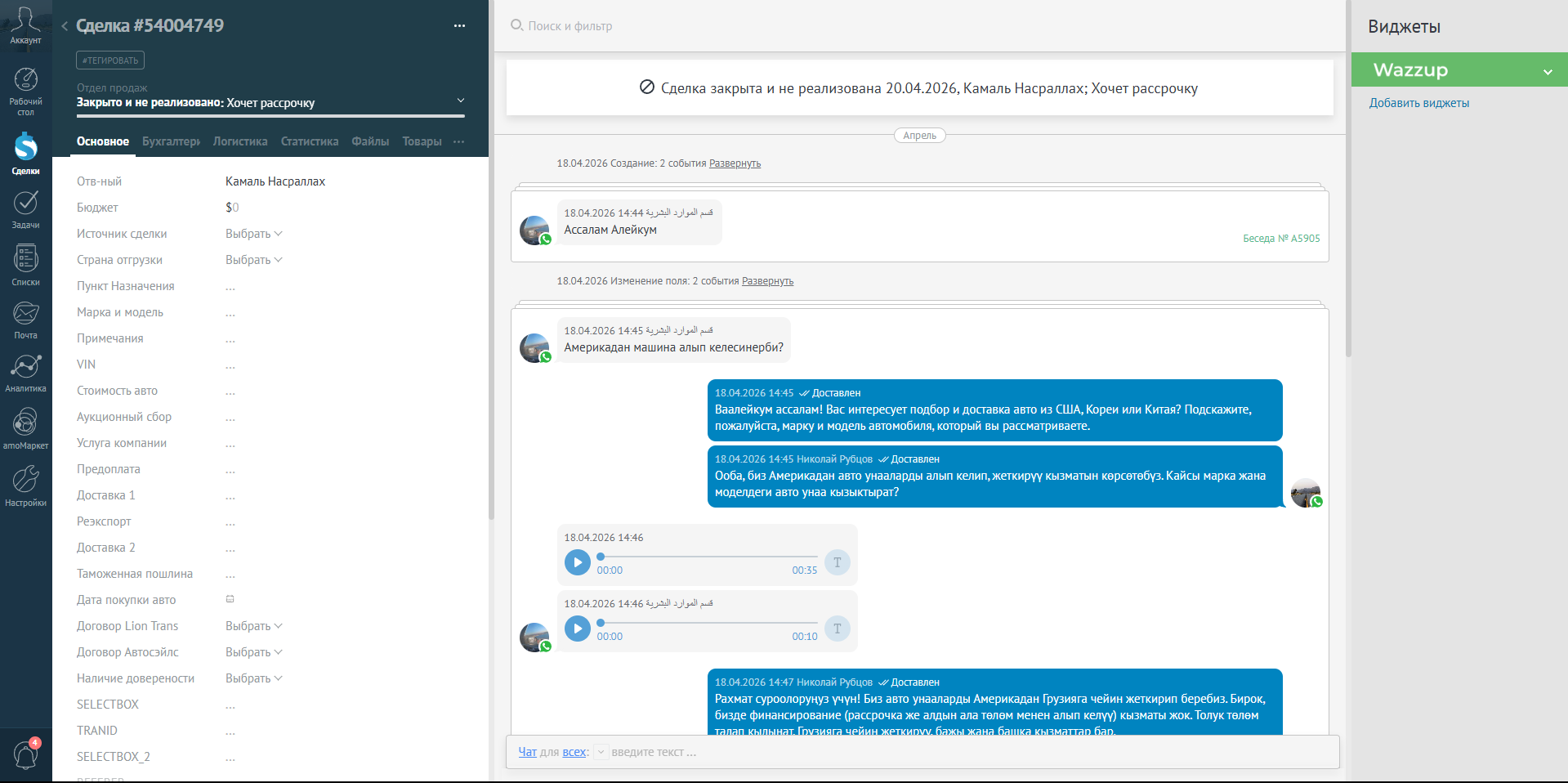Click the Стоимость авто field value
Image resolution: width=1568 pixels, height=783 pixels.
coord(230,392)
